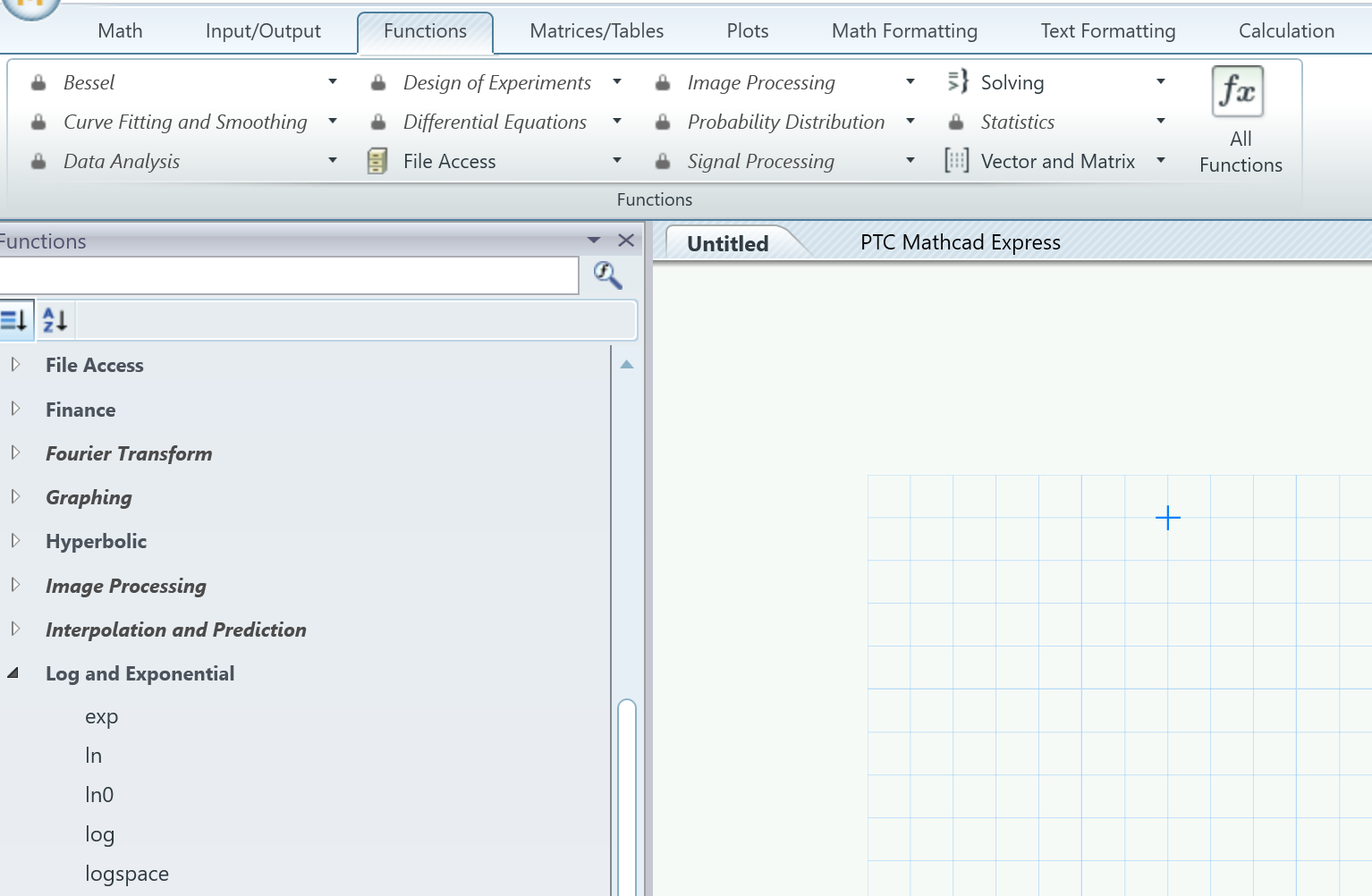1372x896 pixels.
Task: Click the Solving functions icon
Action: pyautogui.click(x=957, y=81)
